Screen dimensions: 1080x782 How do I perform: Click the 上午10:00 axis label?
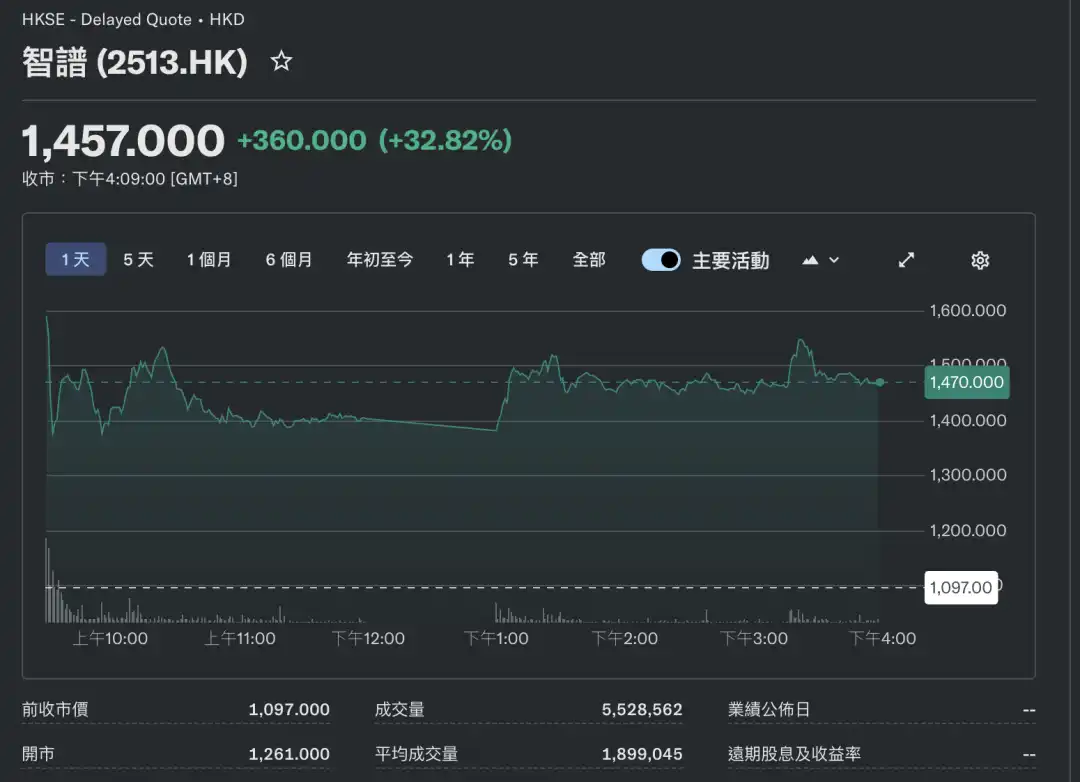[x=110, y=639]
